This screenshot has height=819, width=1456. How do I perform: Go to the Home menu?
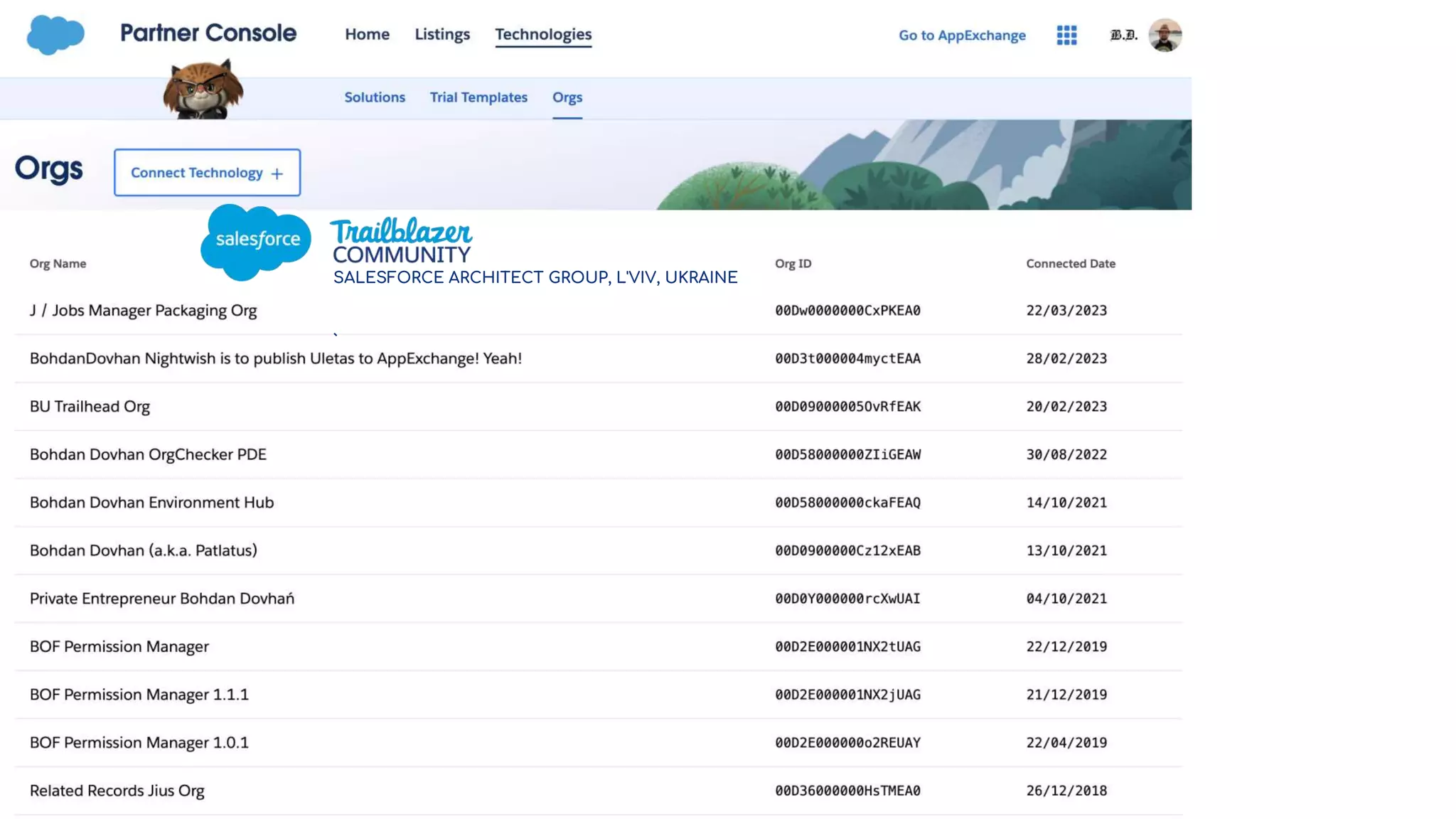coord(367,34)
